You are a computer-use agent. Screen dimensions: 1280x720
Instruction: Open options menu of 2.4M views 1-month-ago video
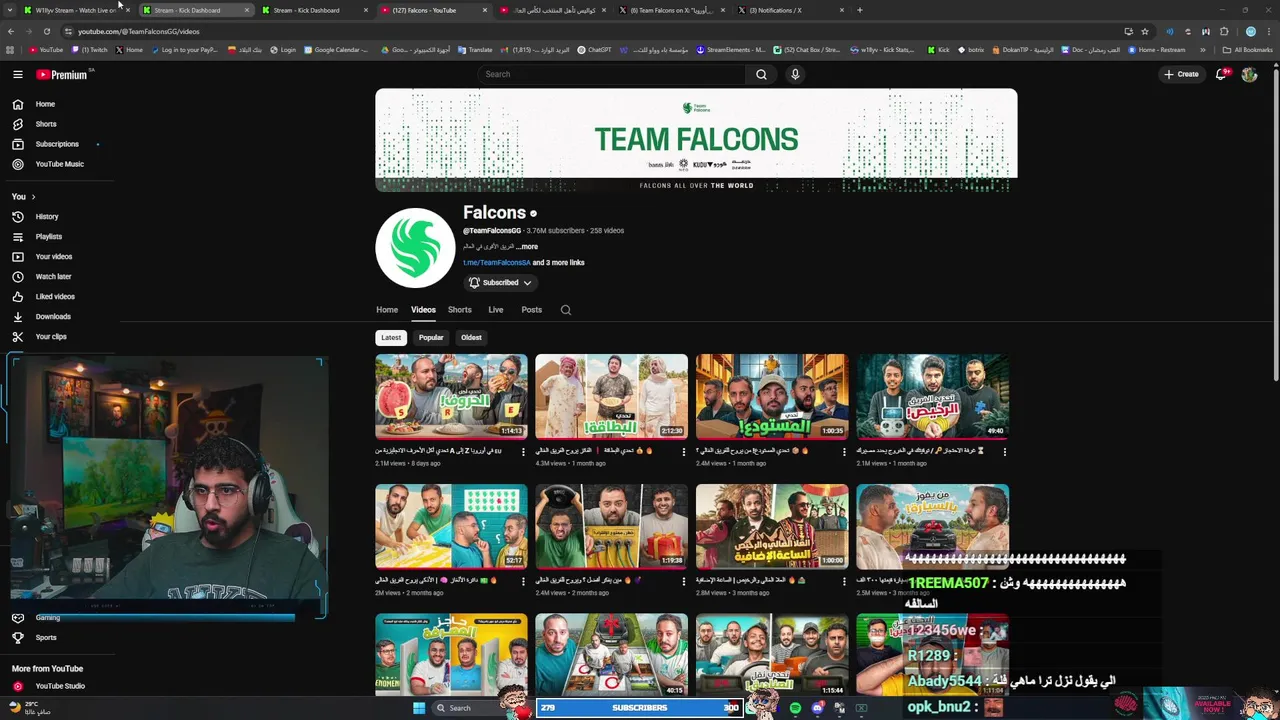(844, 452)
